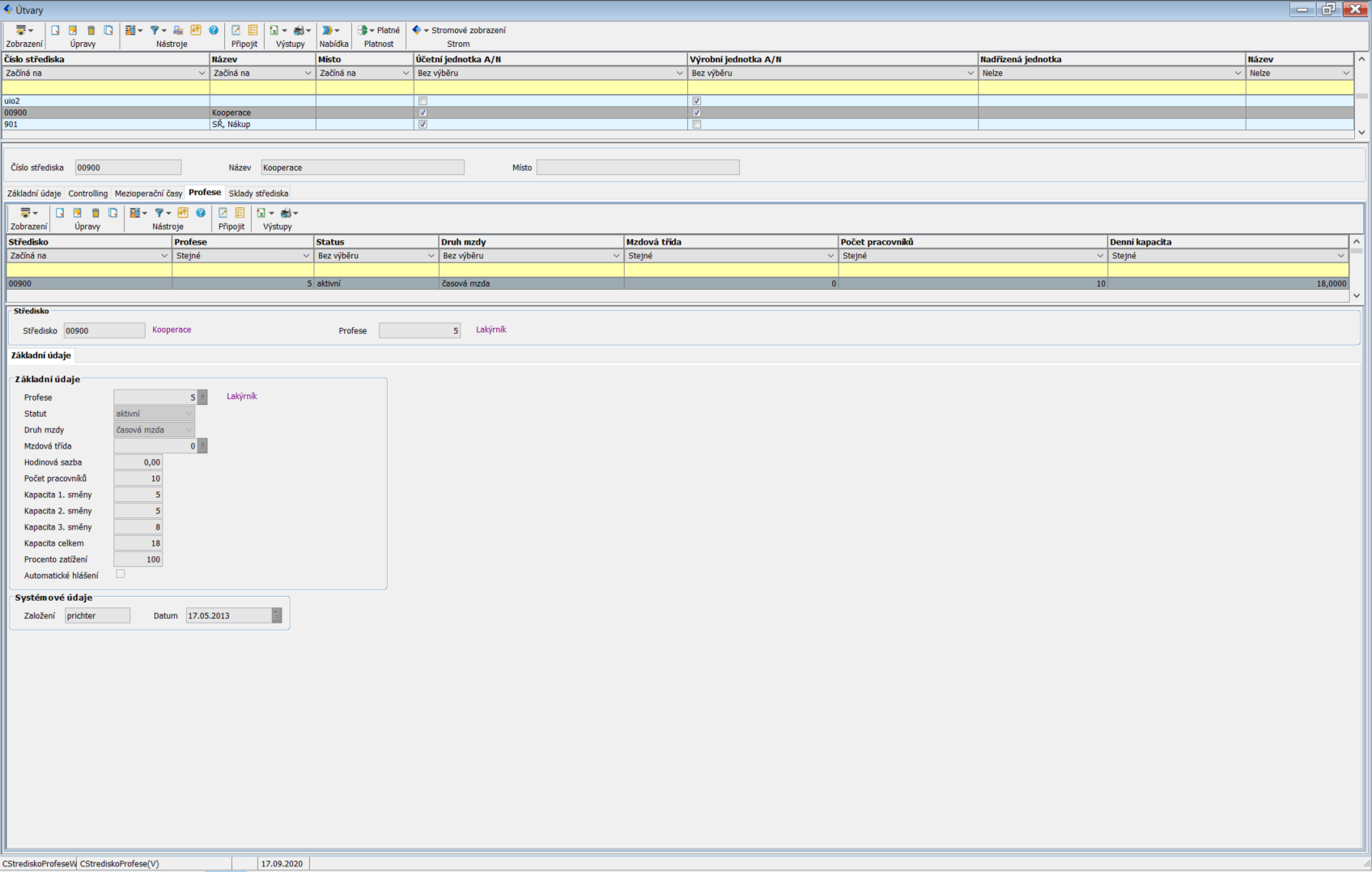Click the Nabídka arrow icon
Screen dimensions: 1372x872
pos(328,31)
